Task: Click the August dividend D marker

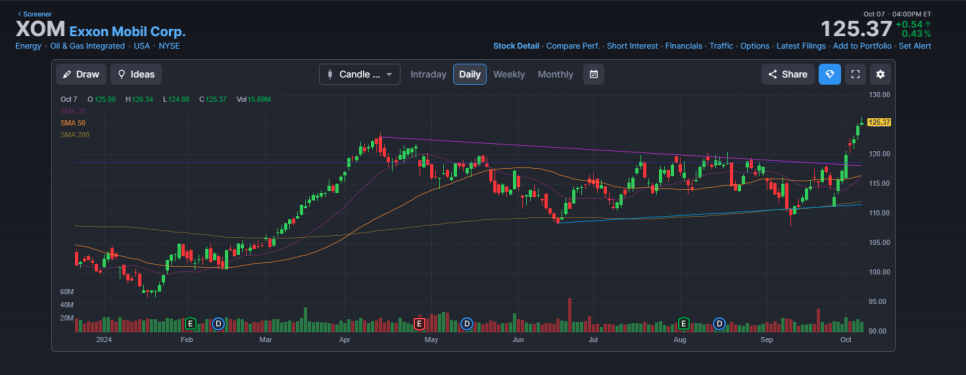Action: pyautogui.click(x=719, y=323)
